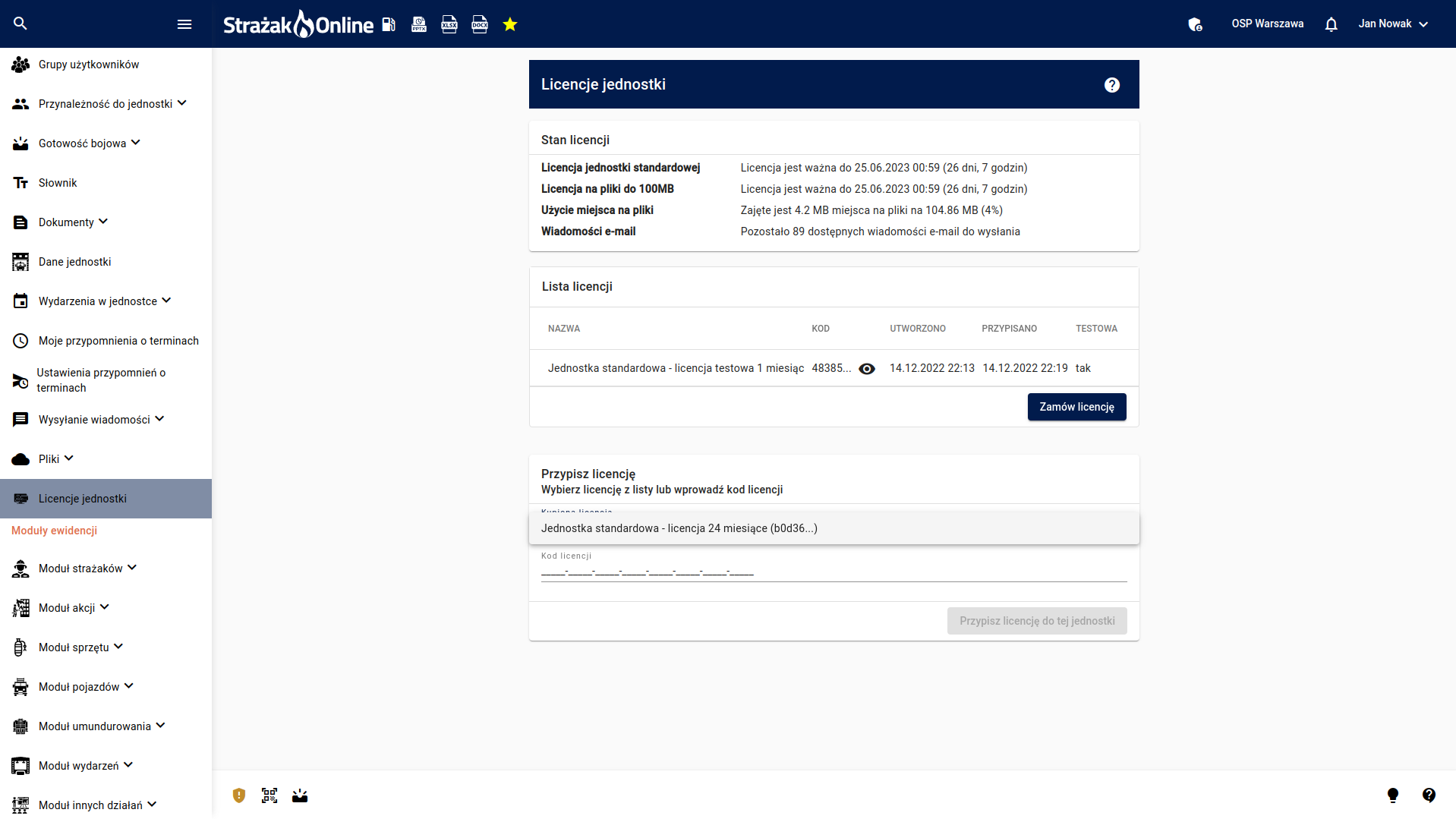The height and width of the screenshot is (819, 1456).
Task: Click the Grupy użytkowników icon
Action: point(20,65)
